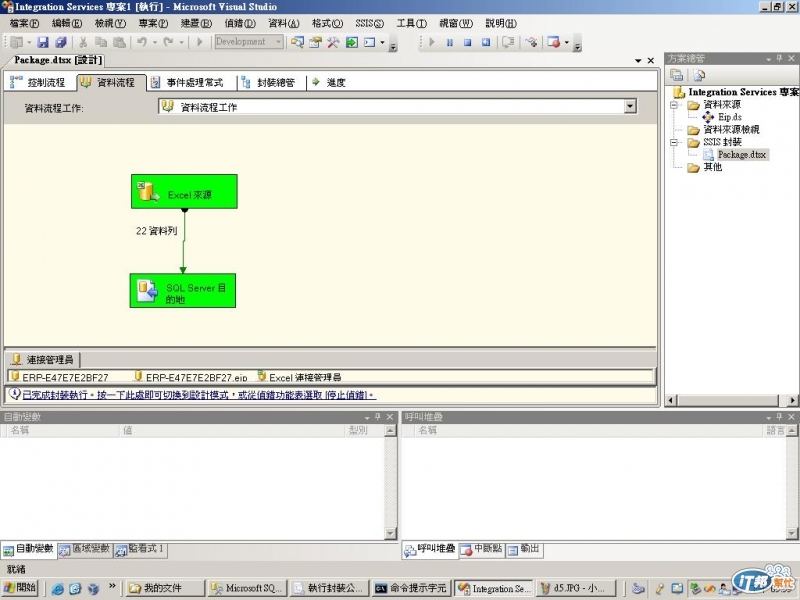Image resolution: width=800 pixels, height=600 pixels.
Task: Select Eip.ds data source in Solution Explorer
Action: 730,117
